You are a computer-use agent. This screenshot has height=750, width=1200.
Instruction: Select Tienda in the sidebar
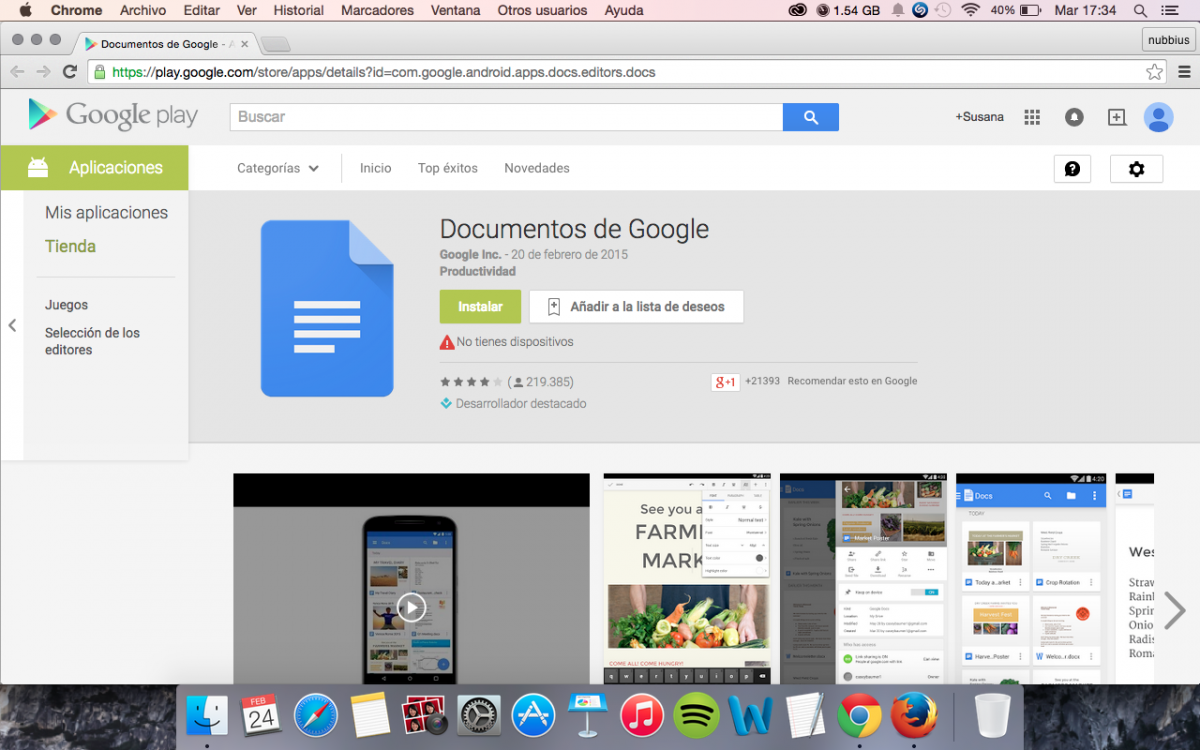pyautogui.click(x=70, y=246)
